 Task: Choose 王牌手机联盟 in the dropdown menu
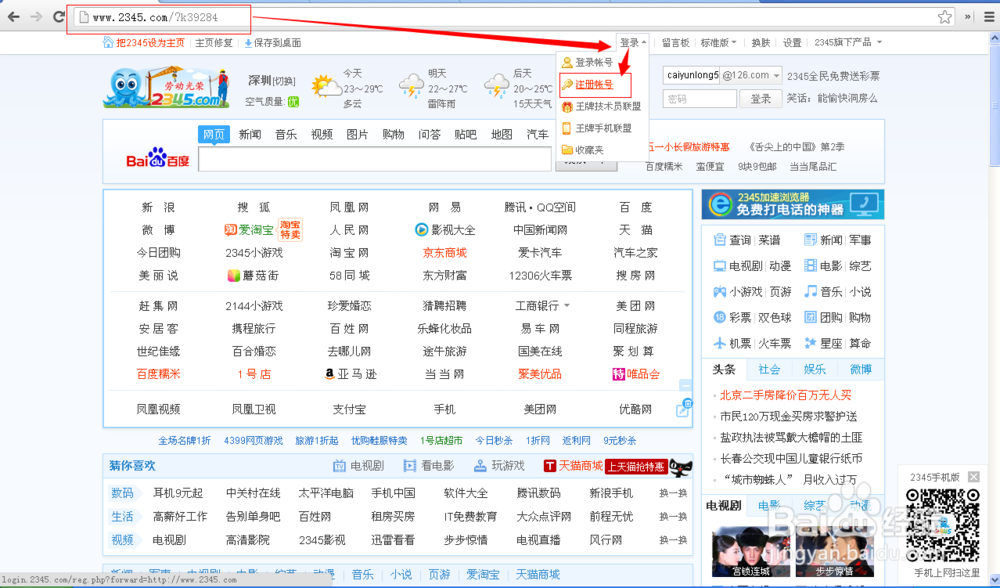pos(597,128)
